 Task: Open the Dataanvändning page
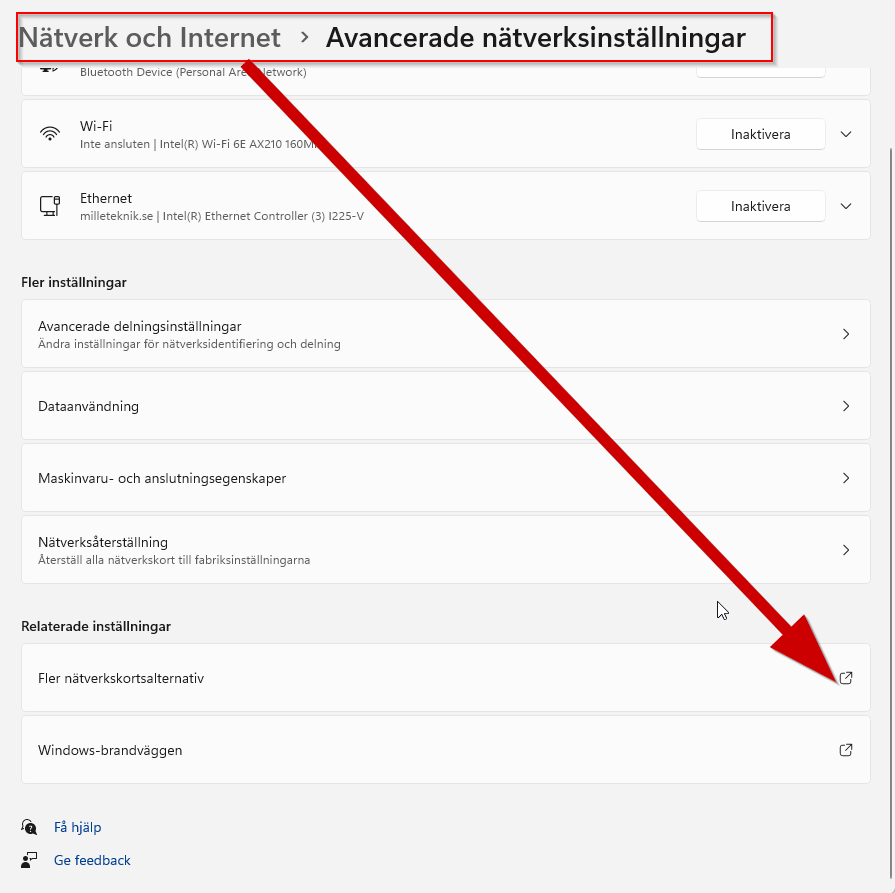446,406
